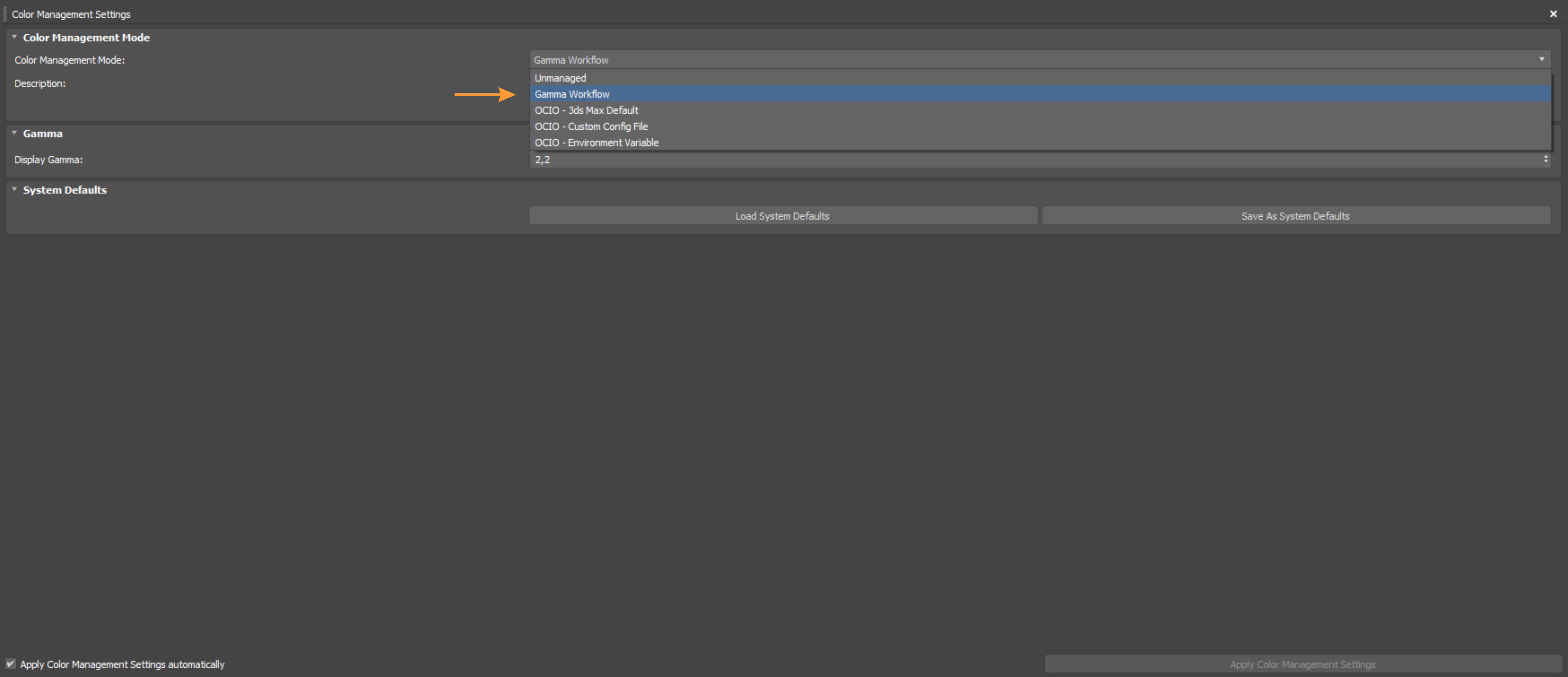1568x677 pixels.
Task: Choose OCIO - Environment Variable option
Action: tap(597, 142)
